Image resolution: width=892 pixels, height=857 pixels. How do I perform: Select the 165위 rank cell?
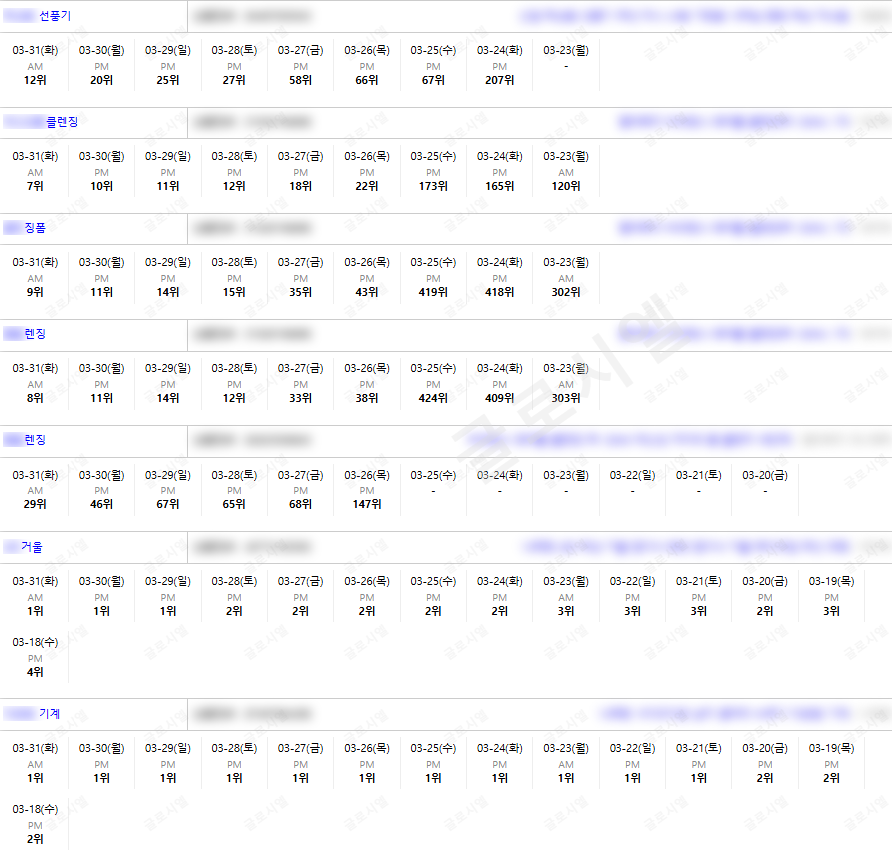[x=499, y=186]
